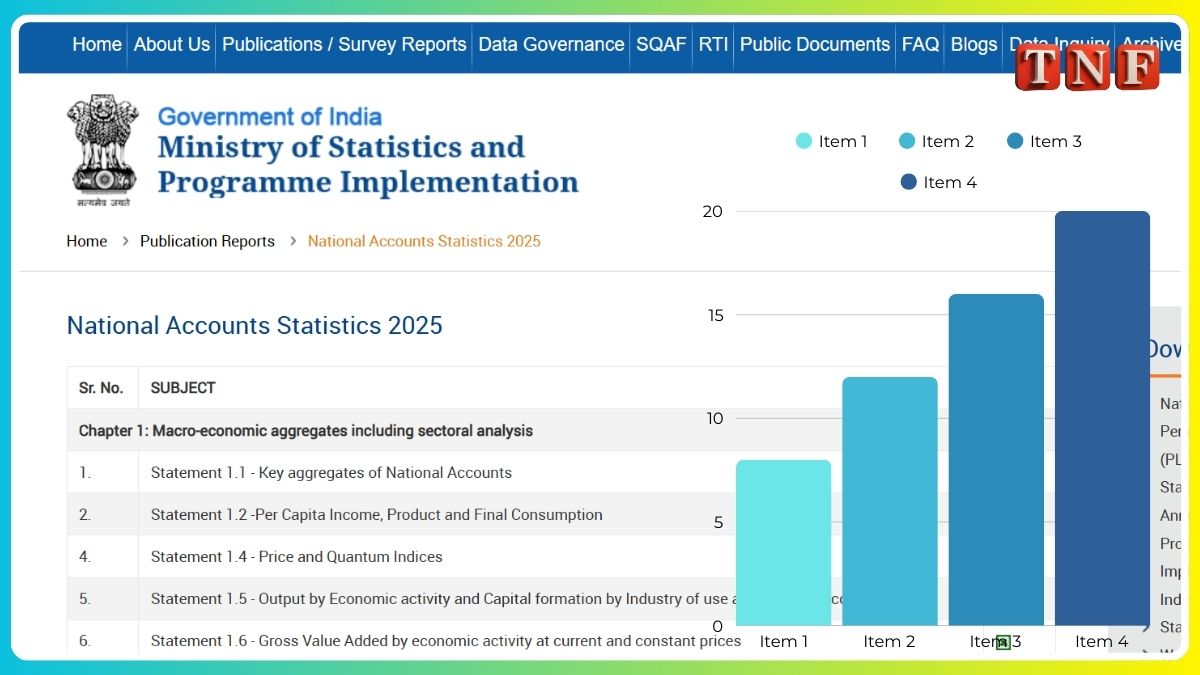Go to Publication Reports breadcrumb
Image resolution: width=1200 pixels, height=675 pixels.
(x=207, y=241)
